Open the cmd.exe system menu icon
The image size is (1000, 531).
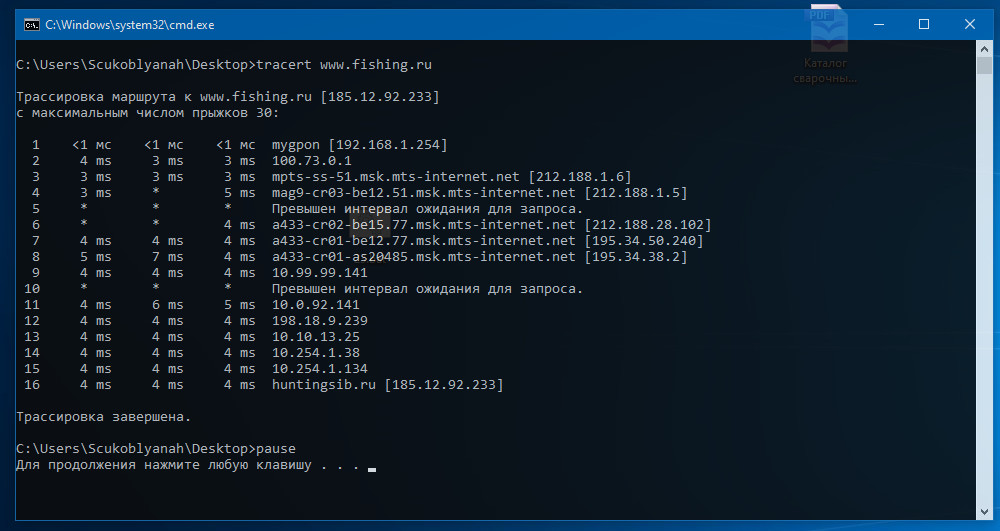[x=32, y=24]
